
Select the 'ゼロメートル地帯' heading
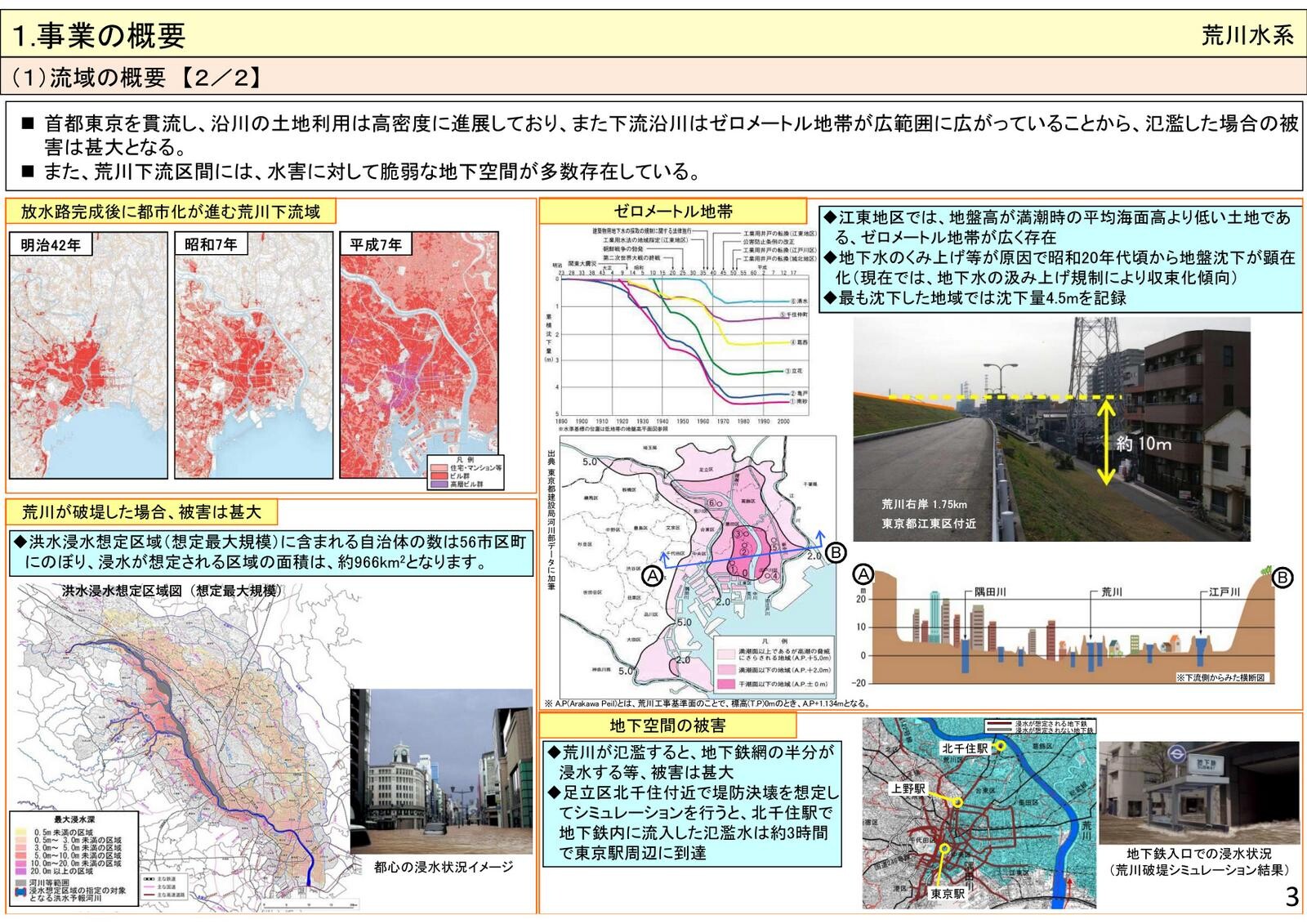coord(673,211)
